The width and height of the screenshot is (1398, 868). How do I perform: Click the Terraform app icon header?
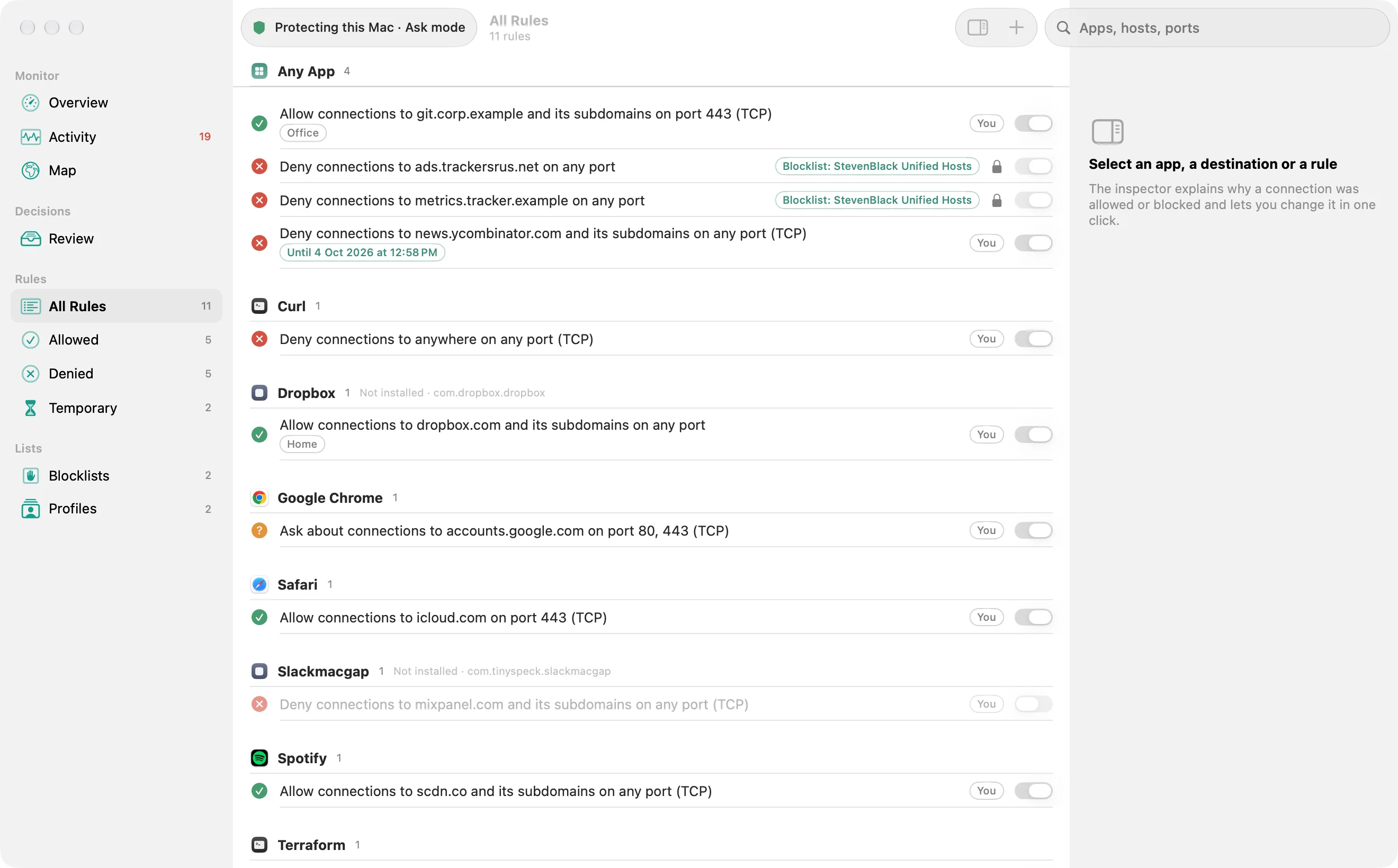pyautogui.click(x=259, y=845)
